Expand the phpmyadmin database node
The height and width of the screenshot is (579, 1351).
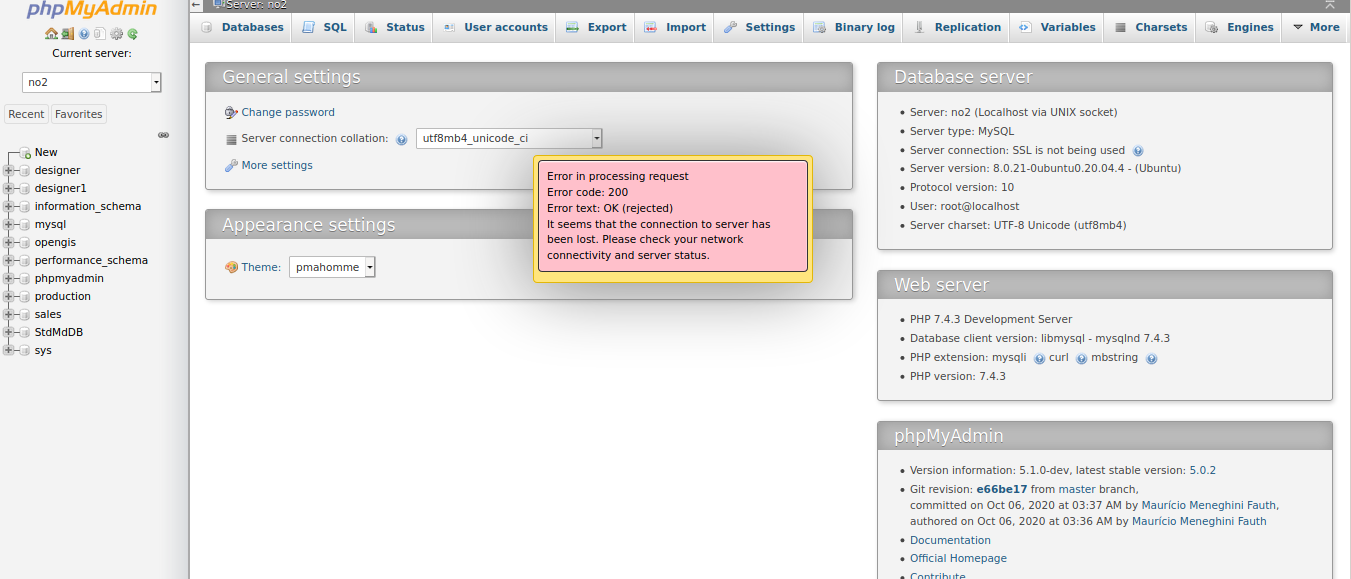tap(9, 279)
